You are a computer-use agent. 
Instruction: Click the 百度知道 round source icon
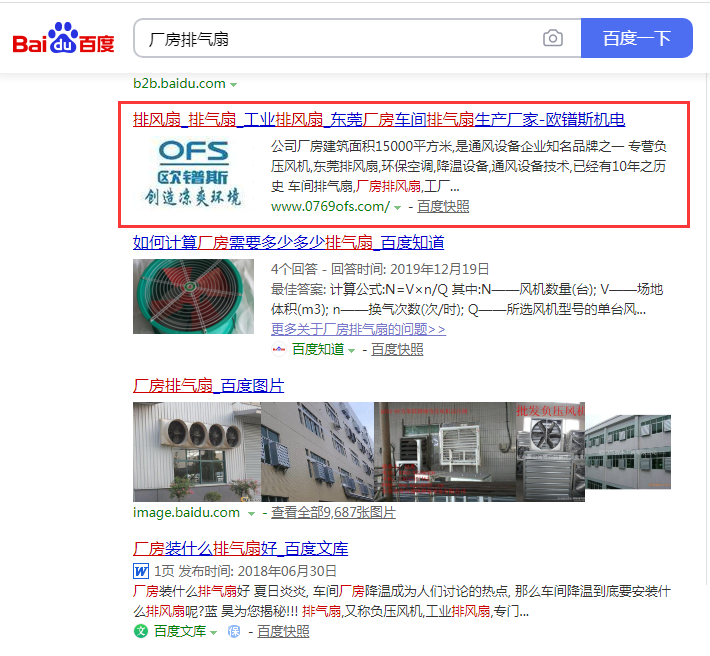click(x=278, y=349)
